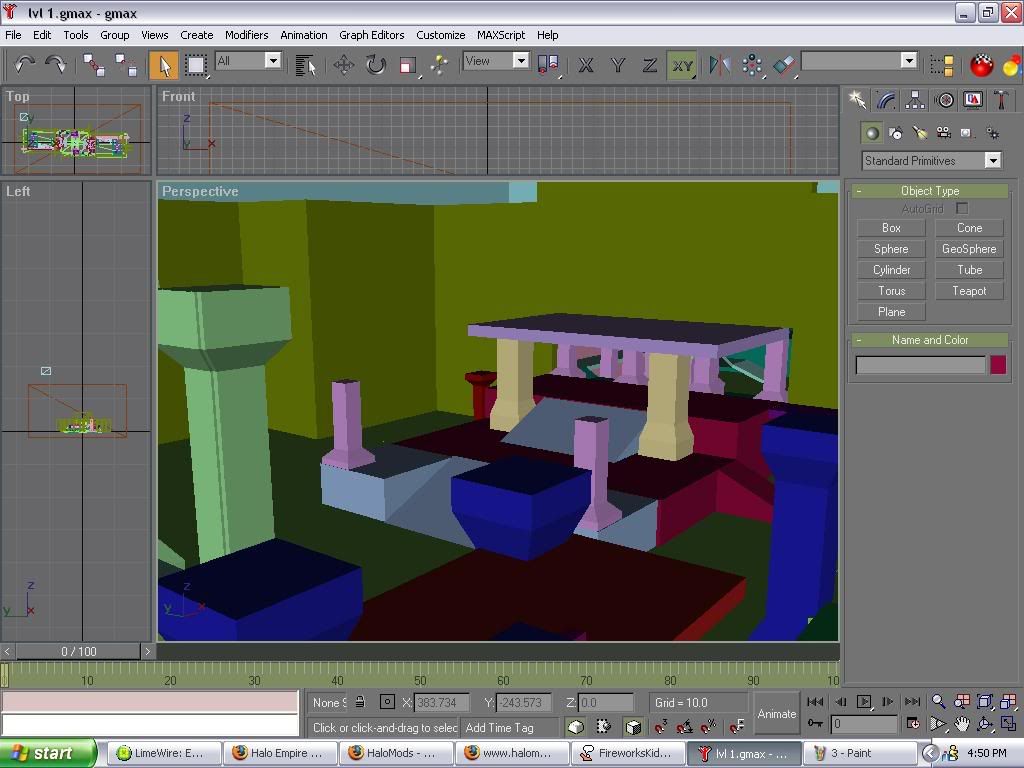
Task: Switch to the Modify command panel tab
Action: coord(886,100)
